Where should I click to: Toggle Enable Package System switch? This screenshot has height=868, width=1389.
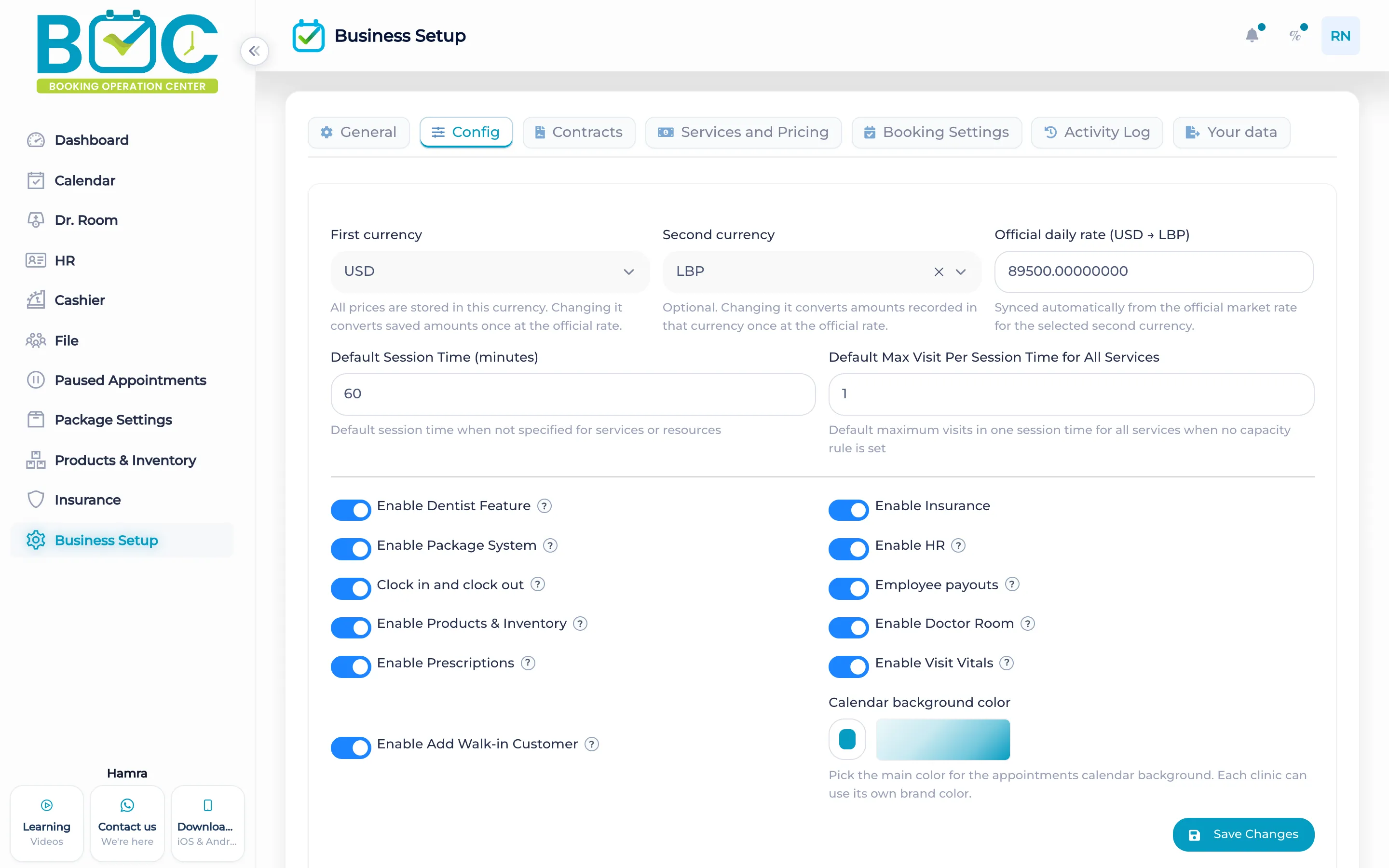[x=351, y=549]
